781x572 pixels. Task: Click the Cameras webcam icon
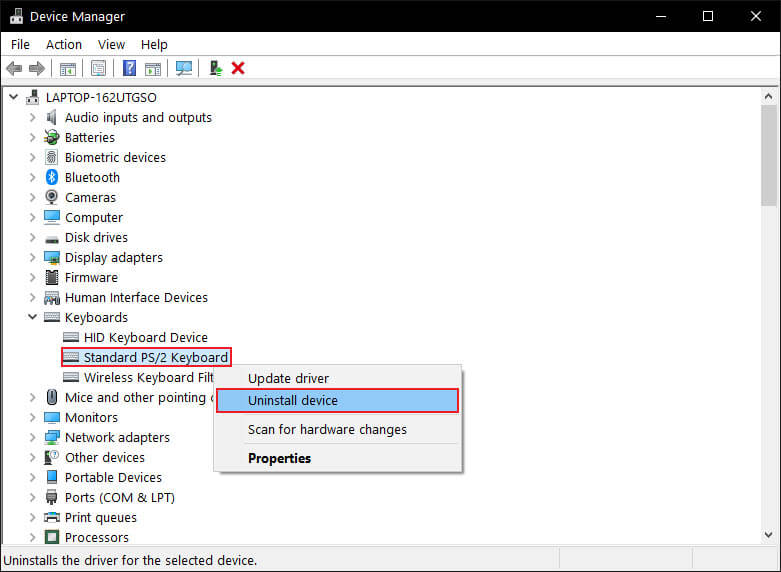52,197
